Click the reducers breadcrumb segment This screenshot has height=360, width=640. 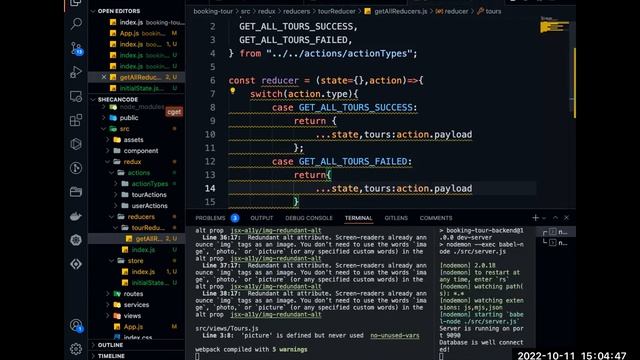296,11
